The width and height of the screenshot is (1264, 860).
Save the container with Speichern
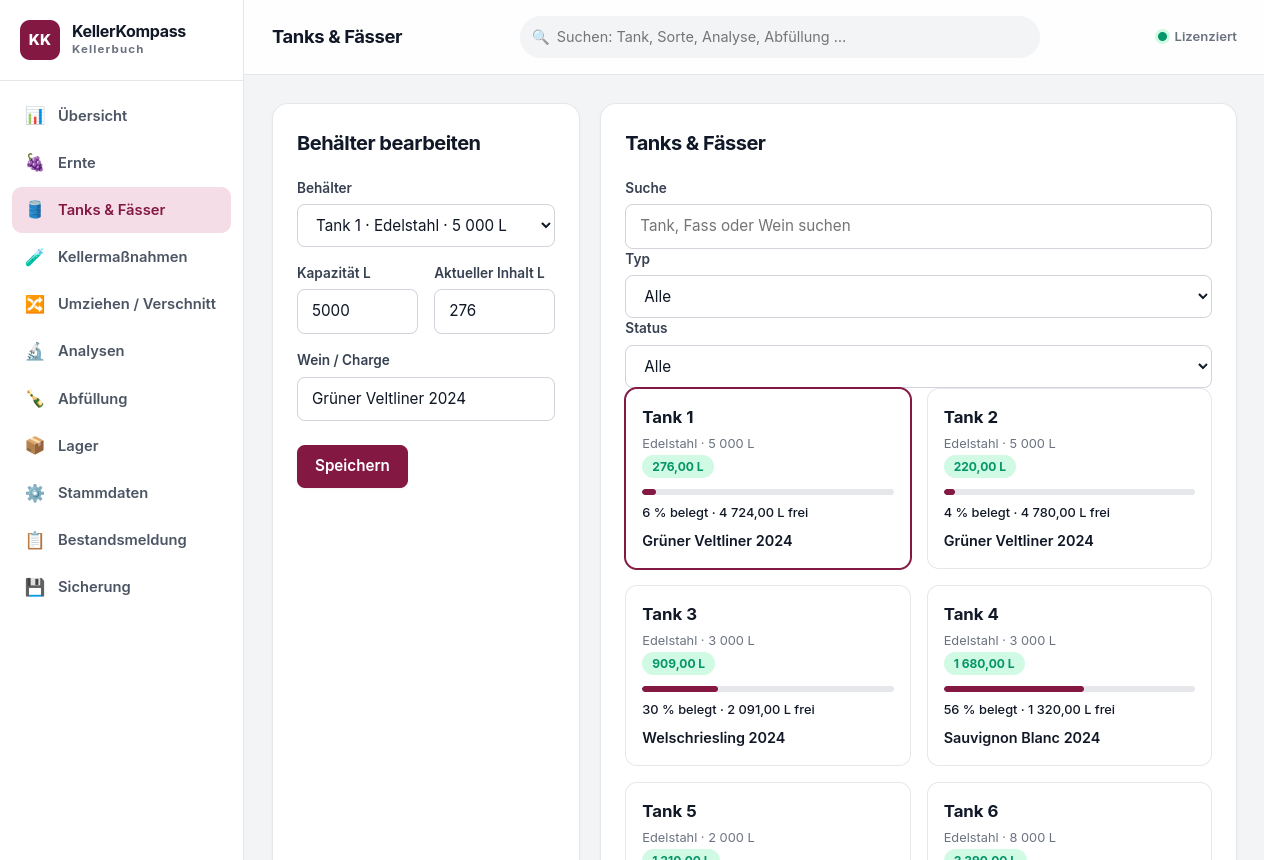coord(352,466)
